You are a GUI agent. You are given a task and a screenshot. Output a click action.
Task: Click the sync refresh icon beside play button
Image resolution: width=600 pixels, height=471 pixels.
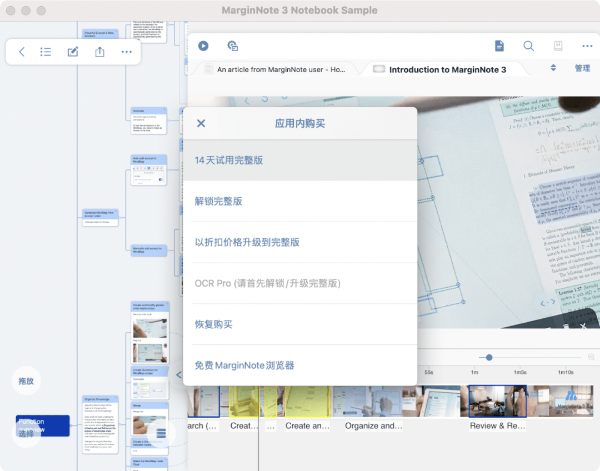[x=233, y=46]
